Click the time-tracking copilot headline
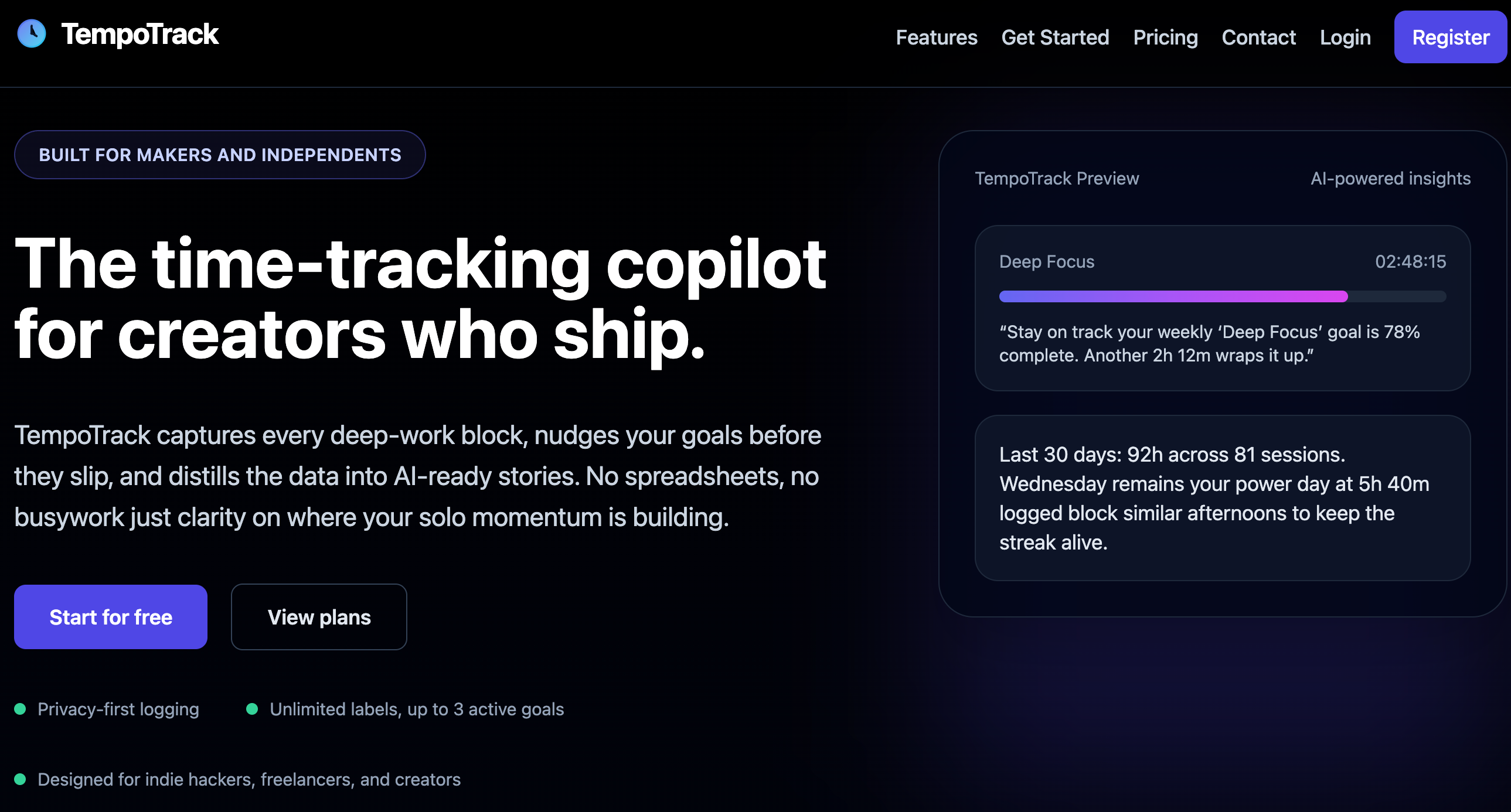 click(x=420, y=298)
